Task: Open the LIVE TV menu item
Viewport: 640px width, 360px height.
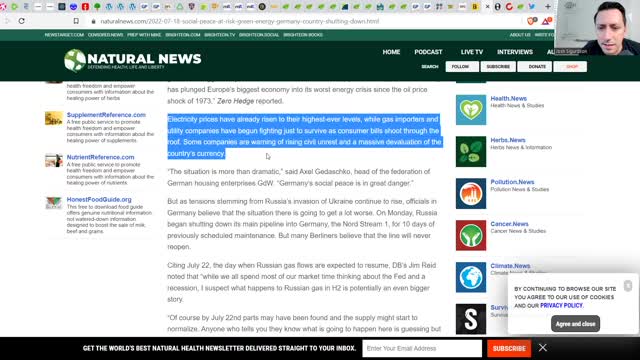Action: coord(472,52)
